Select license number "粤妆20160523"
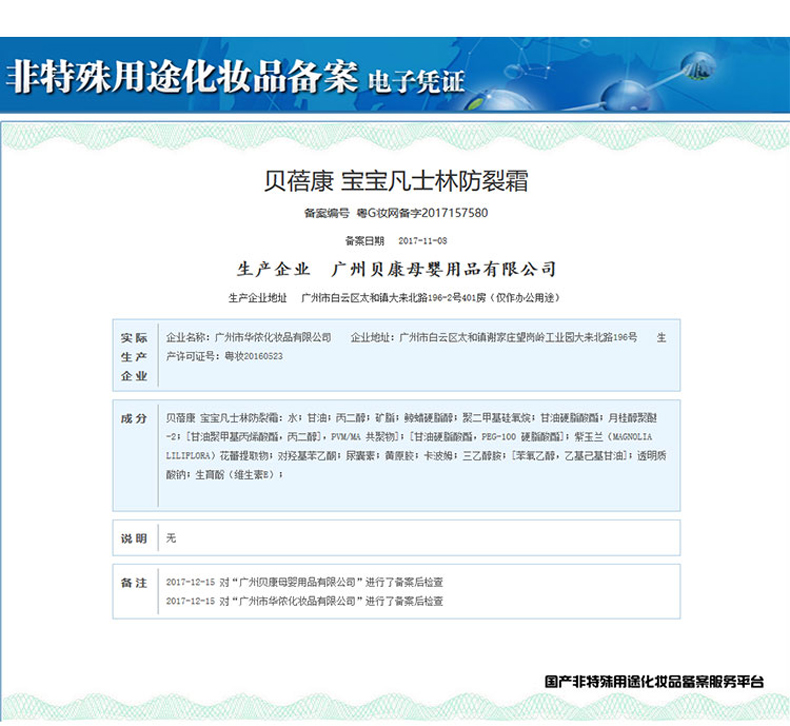 point(253,356)
